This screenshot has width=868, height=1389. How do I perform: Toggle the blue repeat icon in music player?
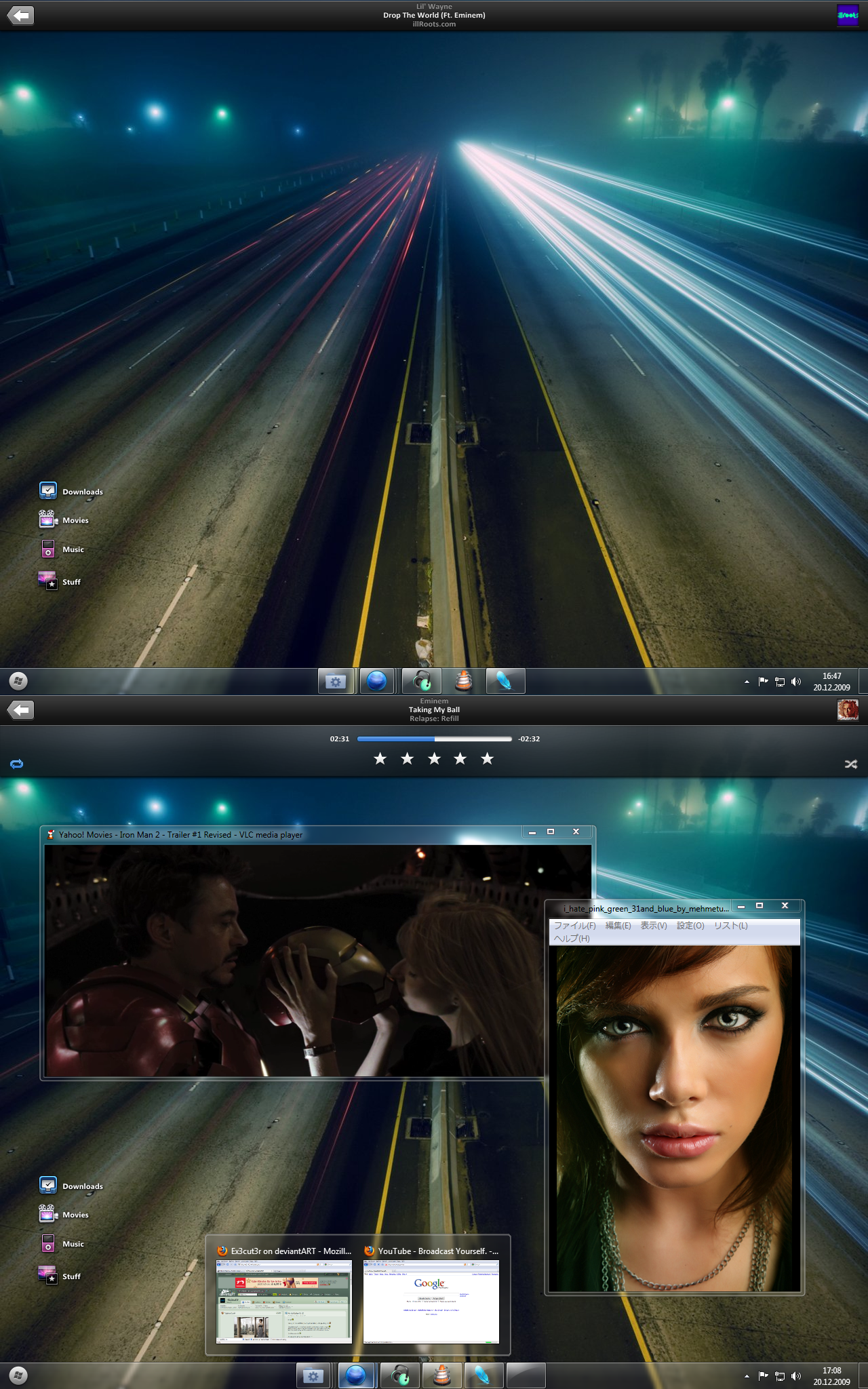(17, 764)
